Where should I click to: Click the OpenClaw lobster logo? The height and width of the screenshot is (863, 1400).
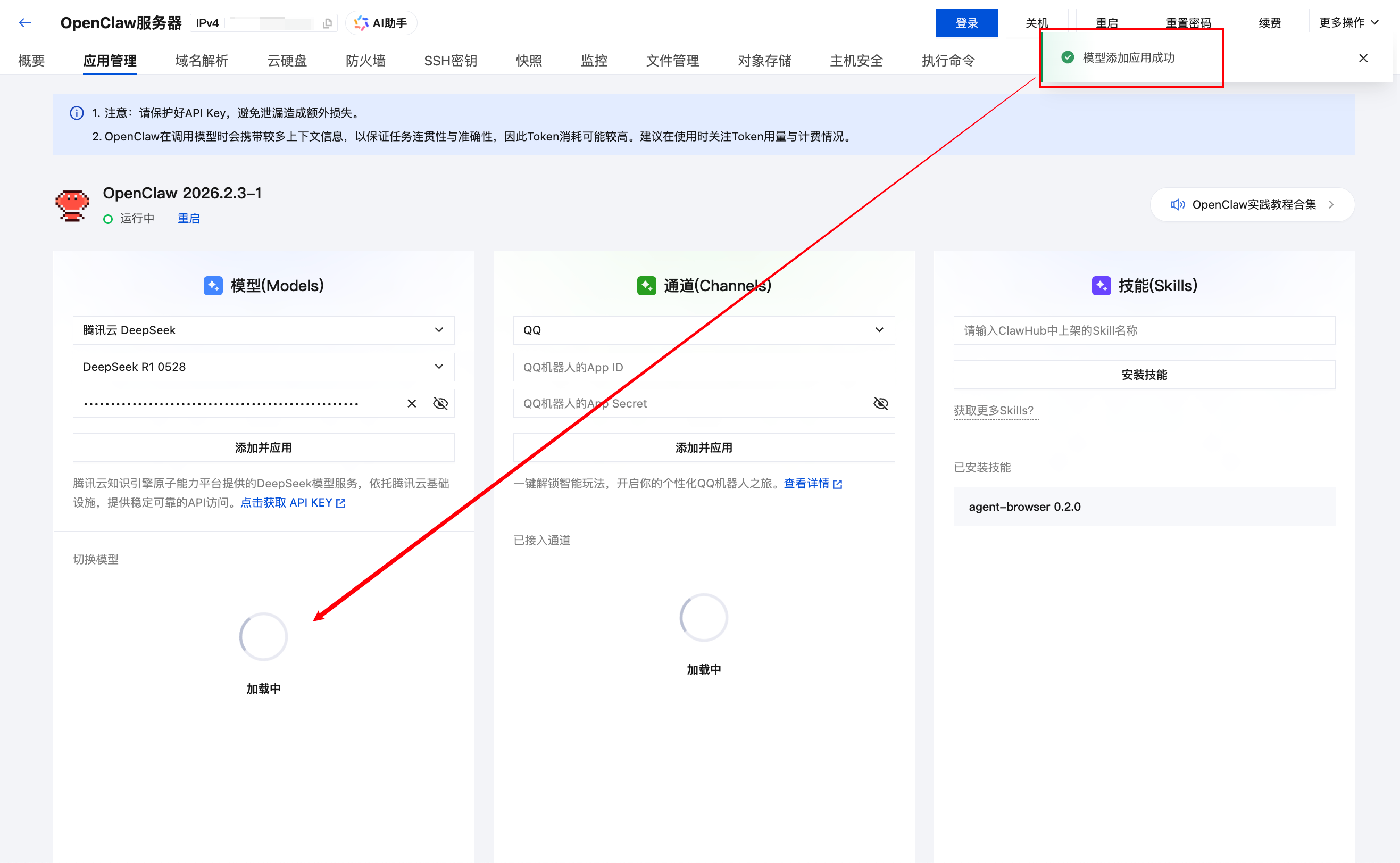(72, 205)
